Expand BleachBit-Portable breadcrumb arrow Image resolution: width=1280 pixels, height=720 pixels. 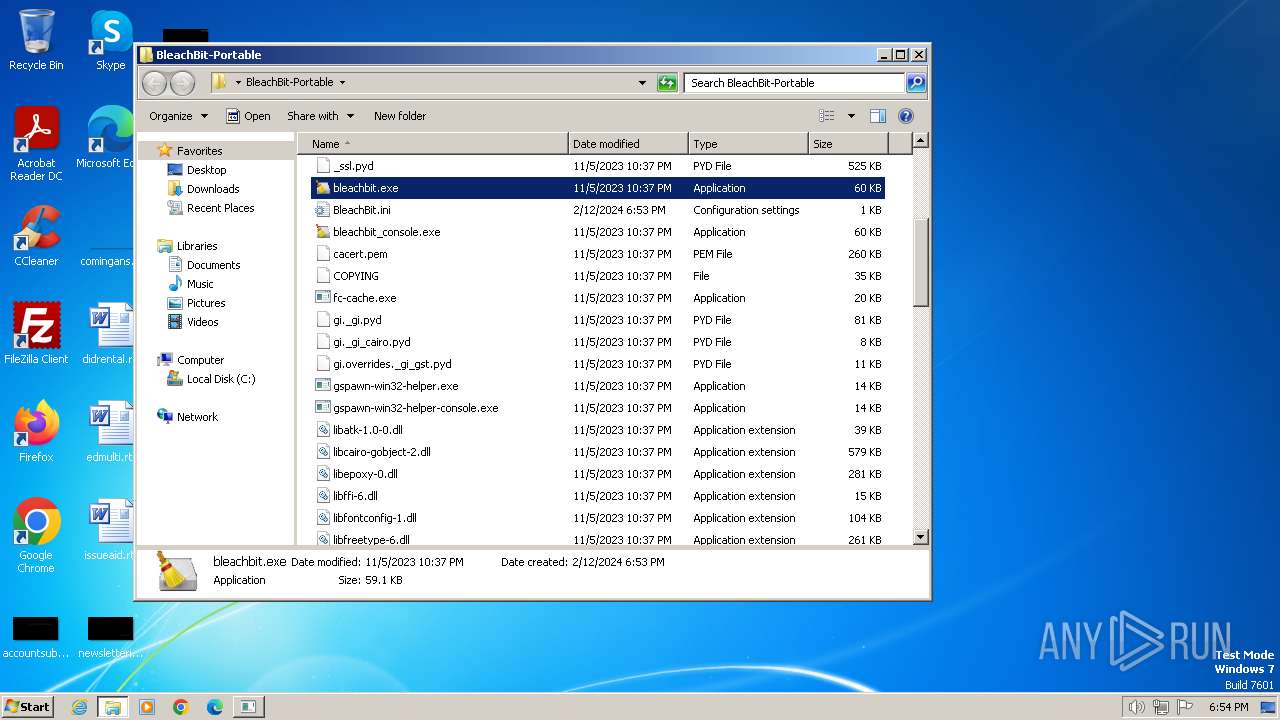coord(342,83)
